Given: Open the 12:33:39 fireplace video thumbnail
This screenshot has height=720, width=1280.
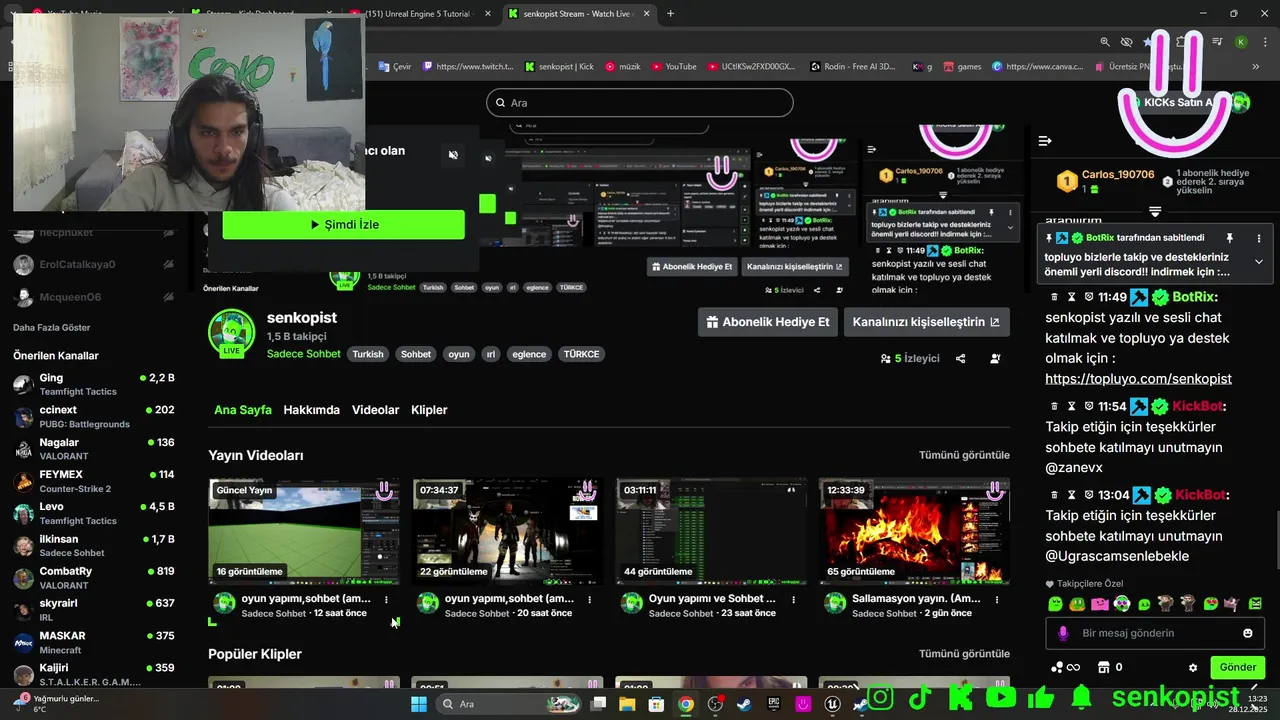Looking at the screenshot, I should [914, 531].
